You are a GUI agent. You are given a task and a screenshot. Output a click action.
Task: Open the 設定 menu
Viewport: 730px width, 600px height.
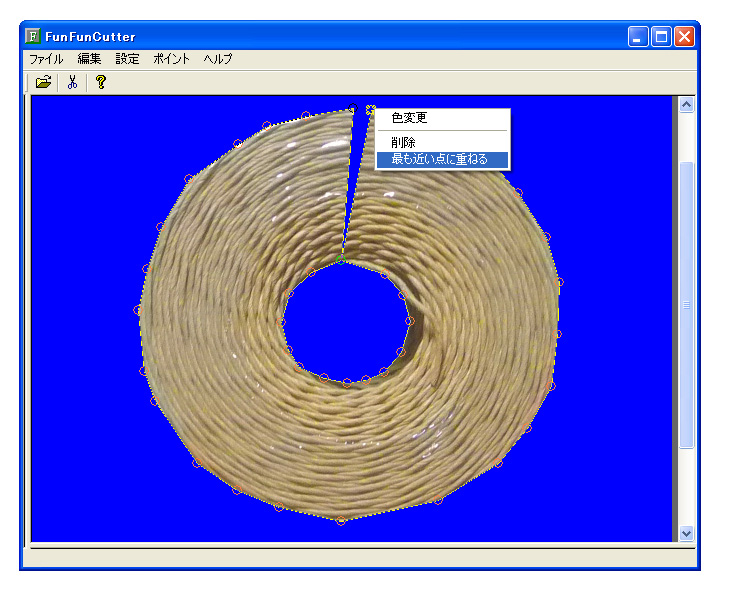click(x=128, y=59)
